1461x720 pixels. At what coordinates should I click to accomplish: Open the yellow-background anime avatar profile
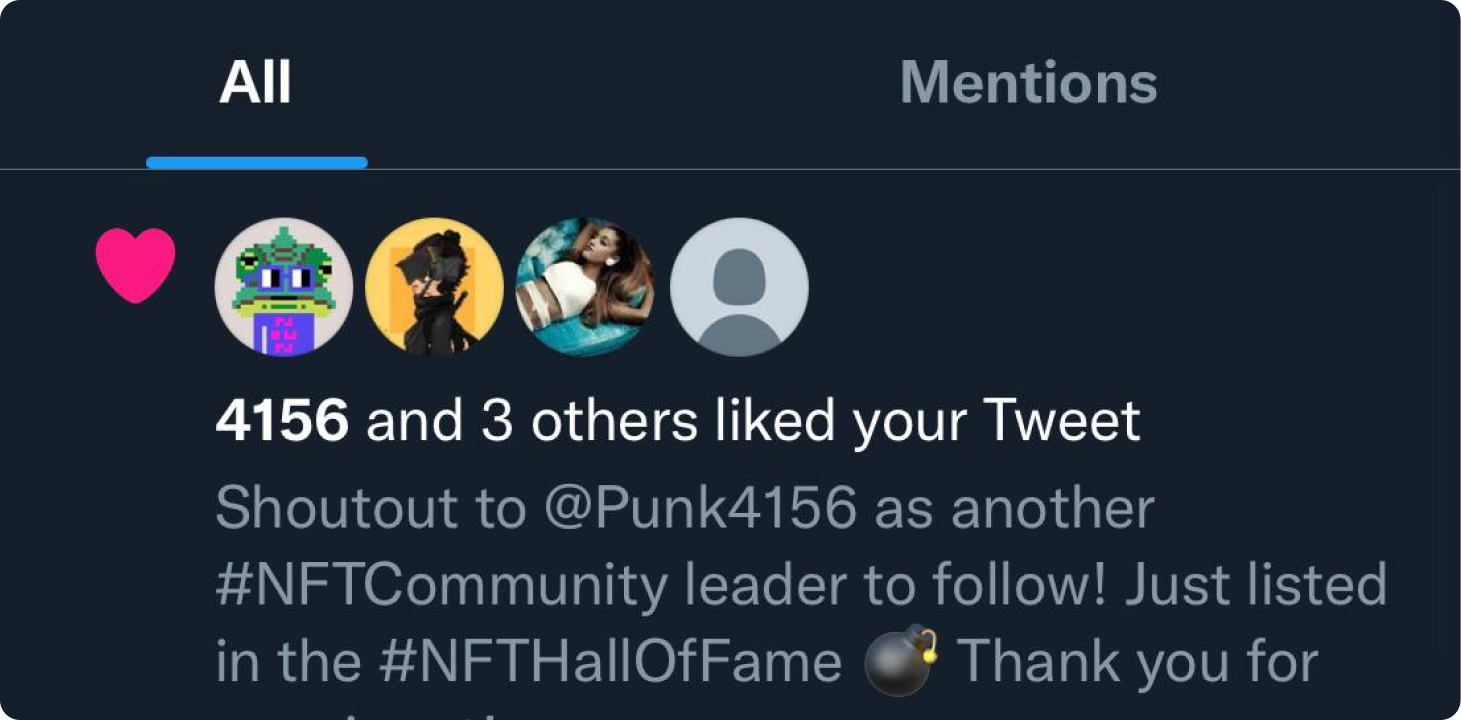pyautogui.click(x=434, y=287)
